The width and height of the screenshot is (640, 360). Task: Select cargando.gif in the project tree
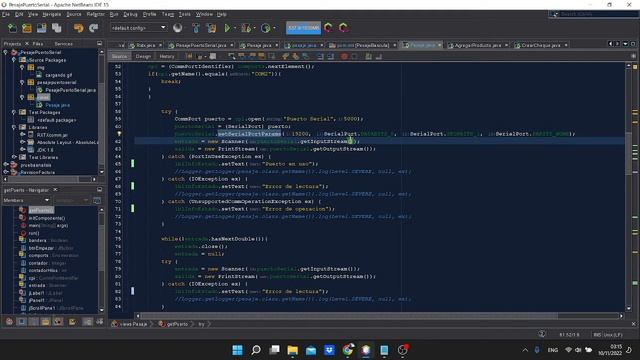58,75
